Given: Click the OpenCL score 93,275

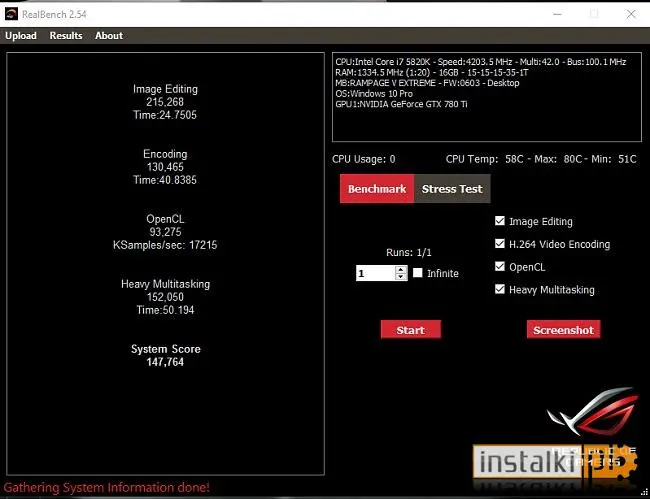Looking at the screenshot, I should pos(165,232).
